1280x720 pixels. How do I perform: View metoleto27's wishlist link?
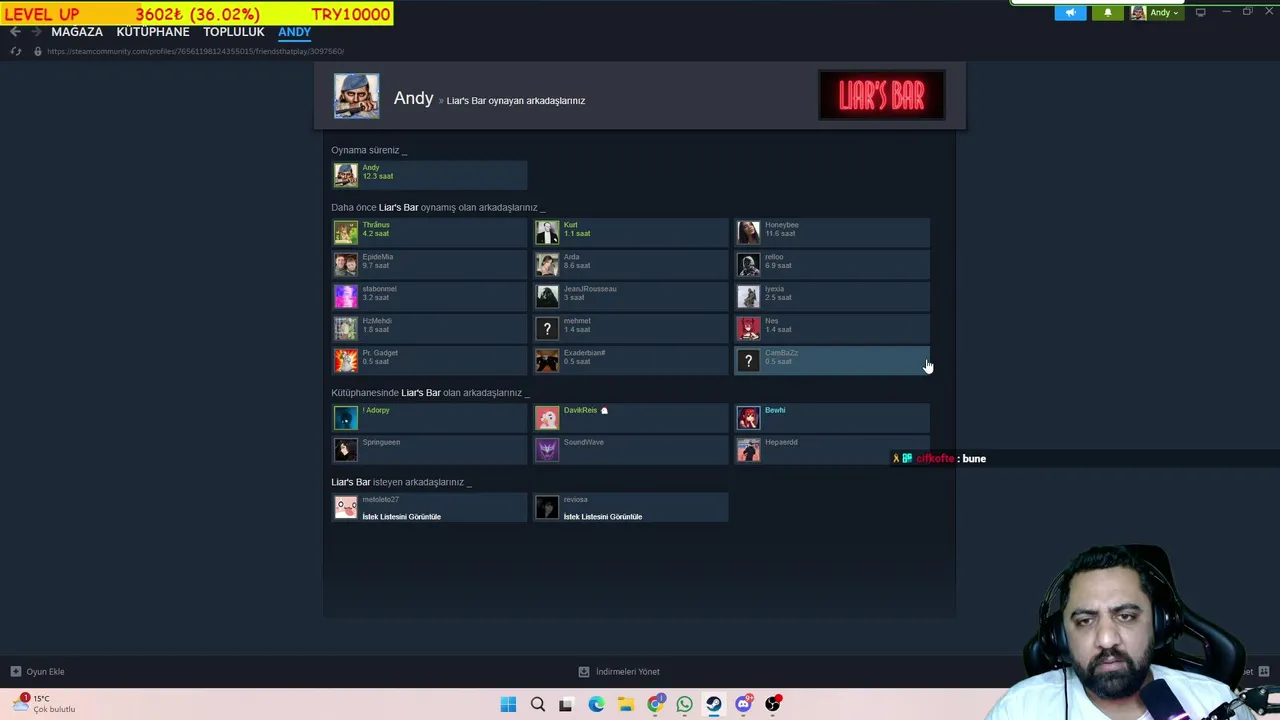[x=401, y=517]
